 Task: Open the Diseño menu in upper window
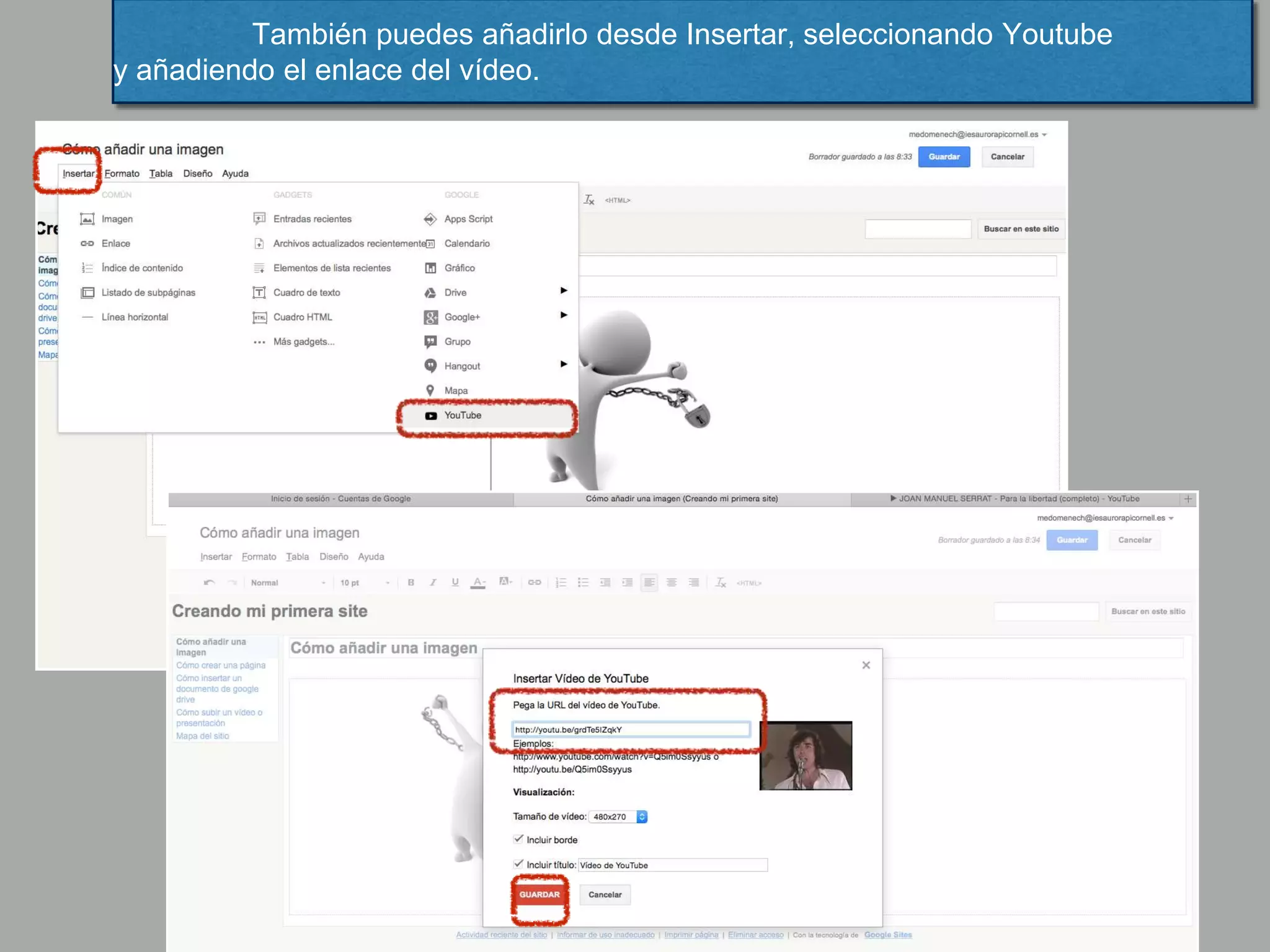pos(198,174)
